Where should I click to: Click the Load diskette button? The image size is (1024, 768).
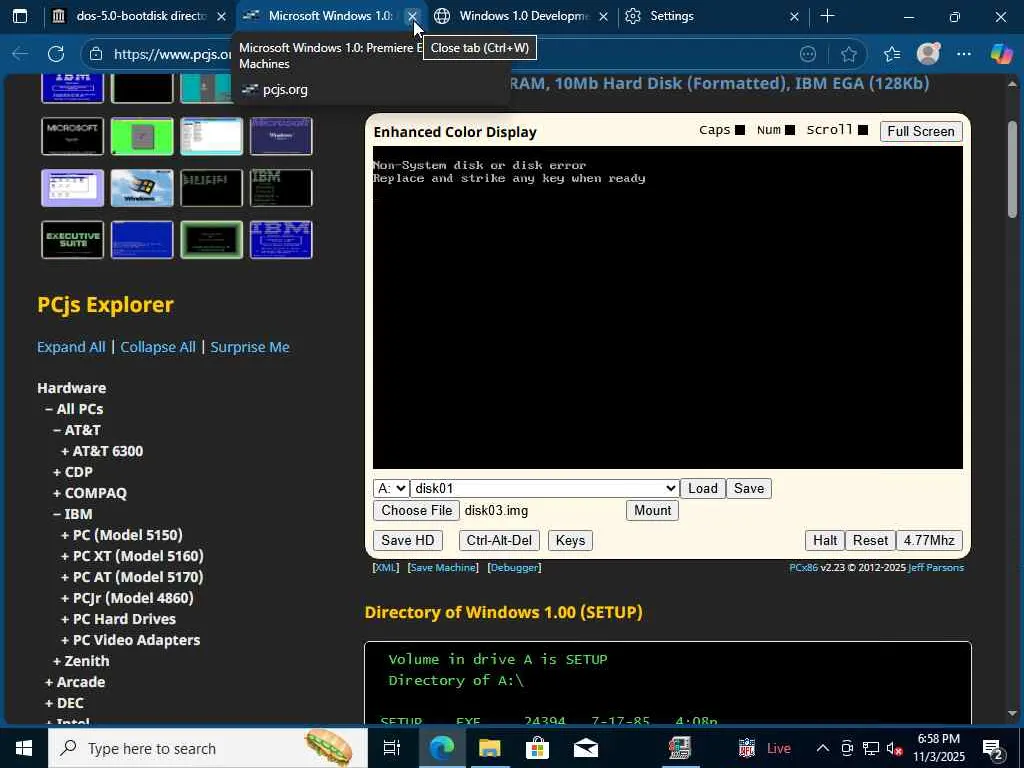703,488
